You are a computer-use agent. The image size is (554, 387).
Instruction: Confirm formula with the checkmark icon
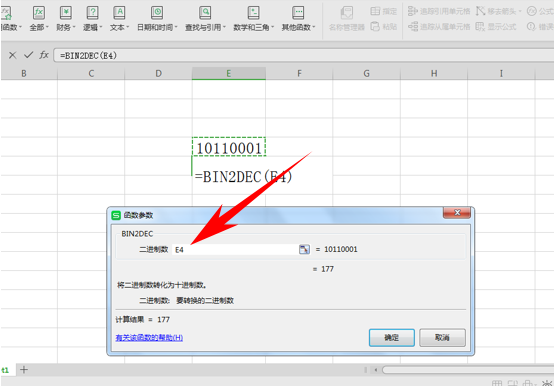(x=28, y=55)
